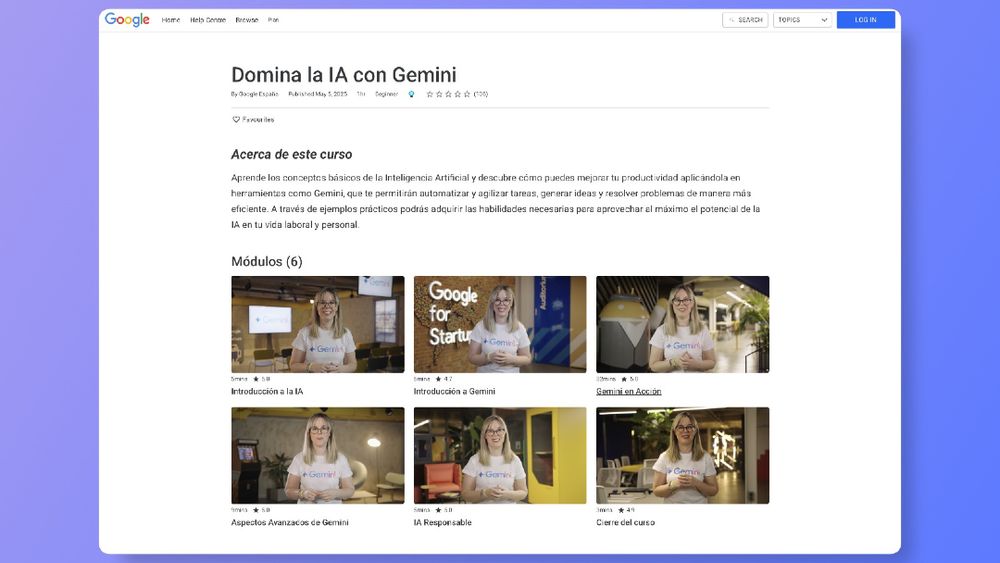
Task: Click the Google logo
Action: (127, 20)
